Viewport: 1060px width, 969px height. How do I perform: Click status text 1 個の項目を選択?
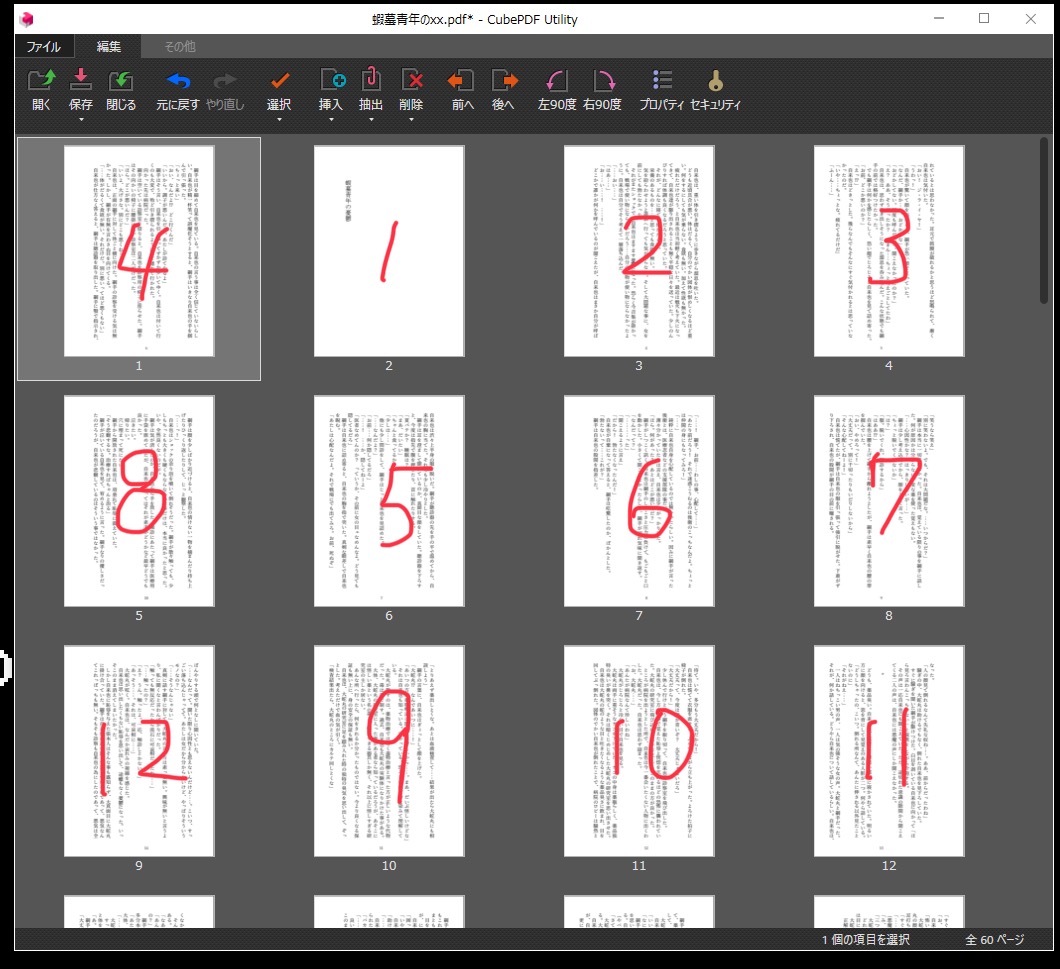(x=865, y=940)
